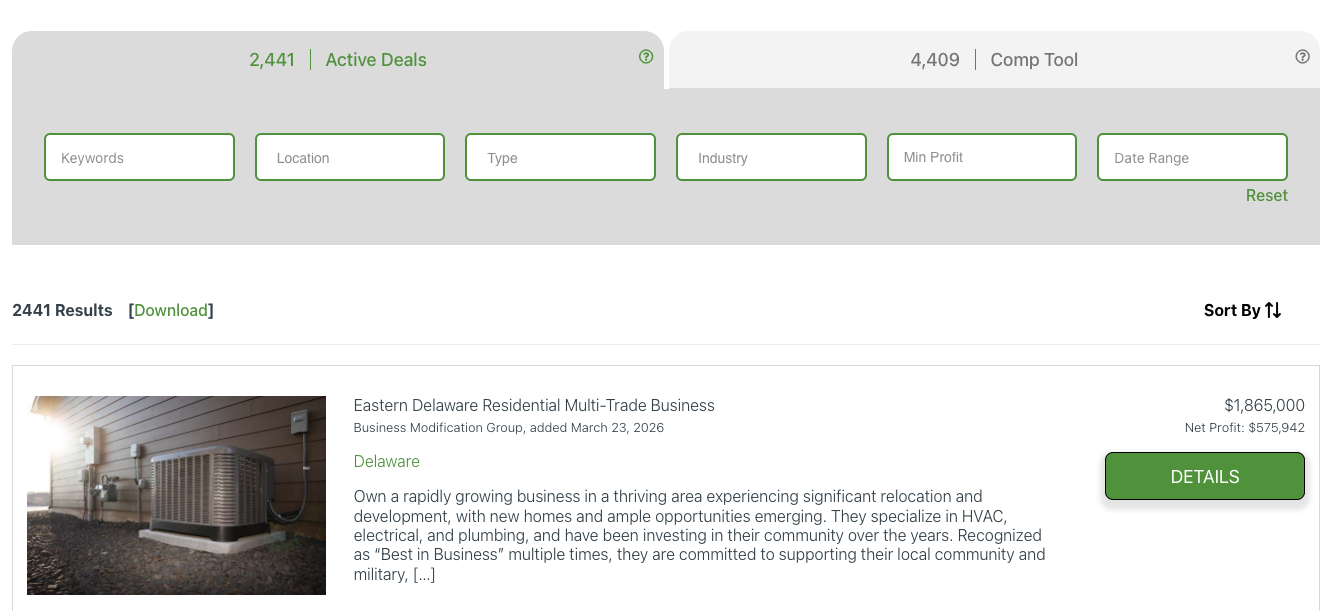Open the Date Range picker
Screen dimensions: 1329x611
(x=1192, y=158)
